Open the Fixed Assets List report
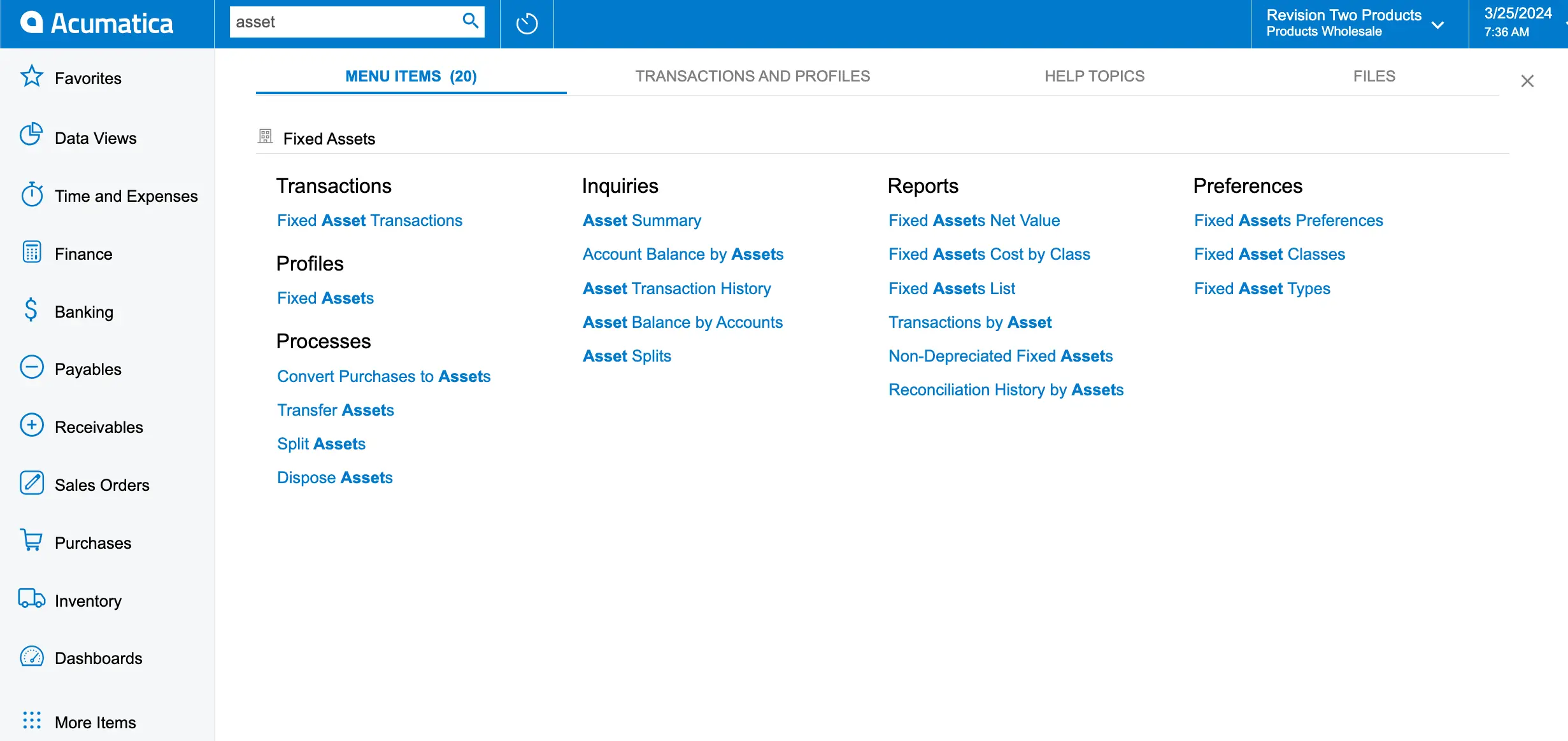Viewport: 1568px width, 741px height. tap(951, 288)
